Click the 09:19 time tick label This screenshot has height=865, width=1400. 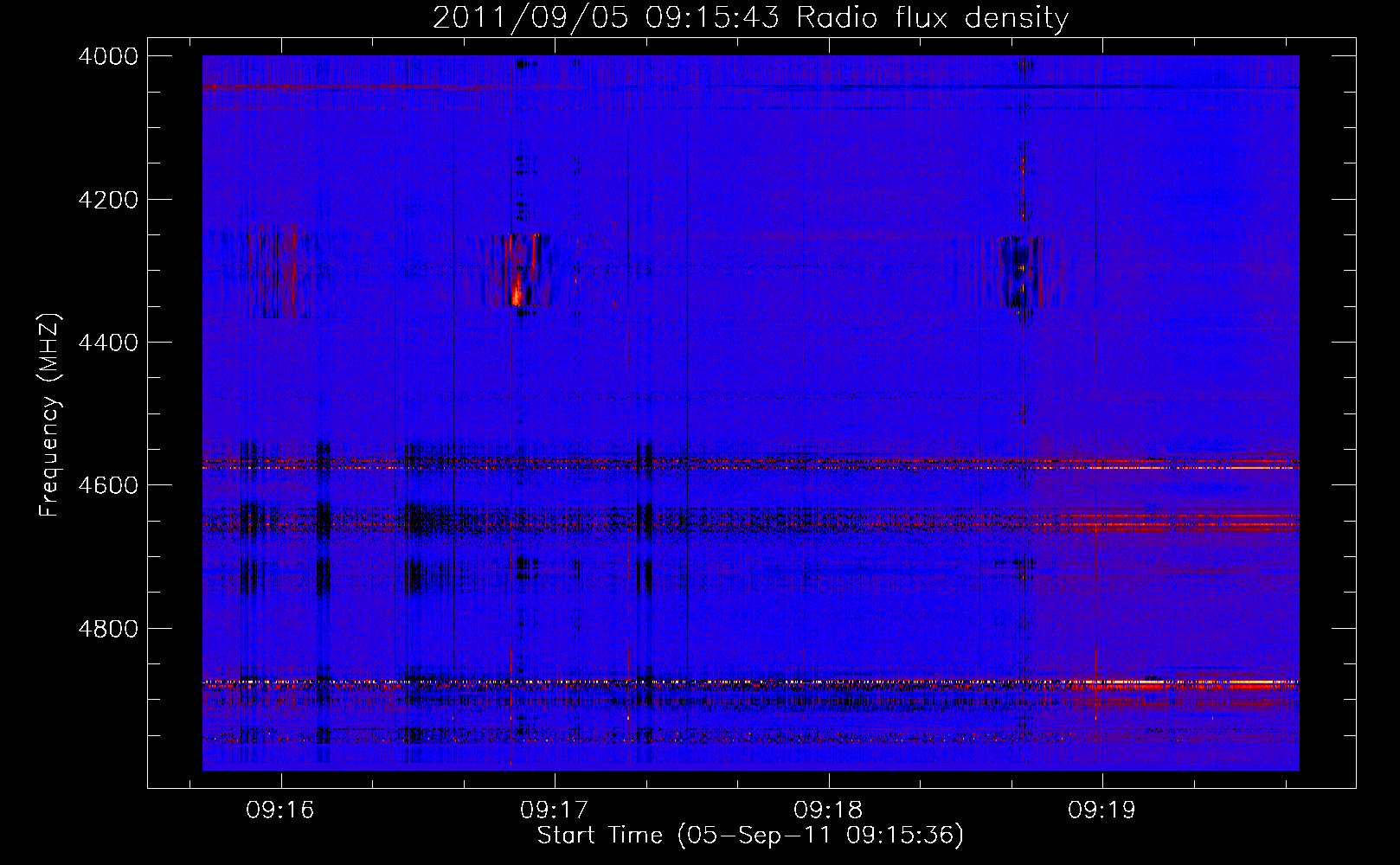(x=1101, y=811)
